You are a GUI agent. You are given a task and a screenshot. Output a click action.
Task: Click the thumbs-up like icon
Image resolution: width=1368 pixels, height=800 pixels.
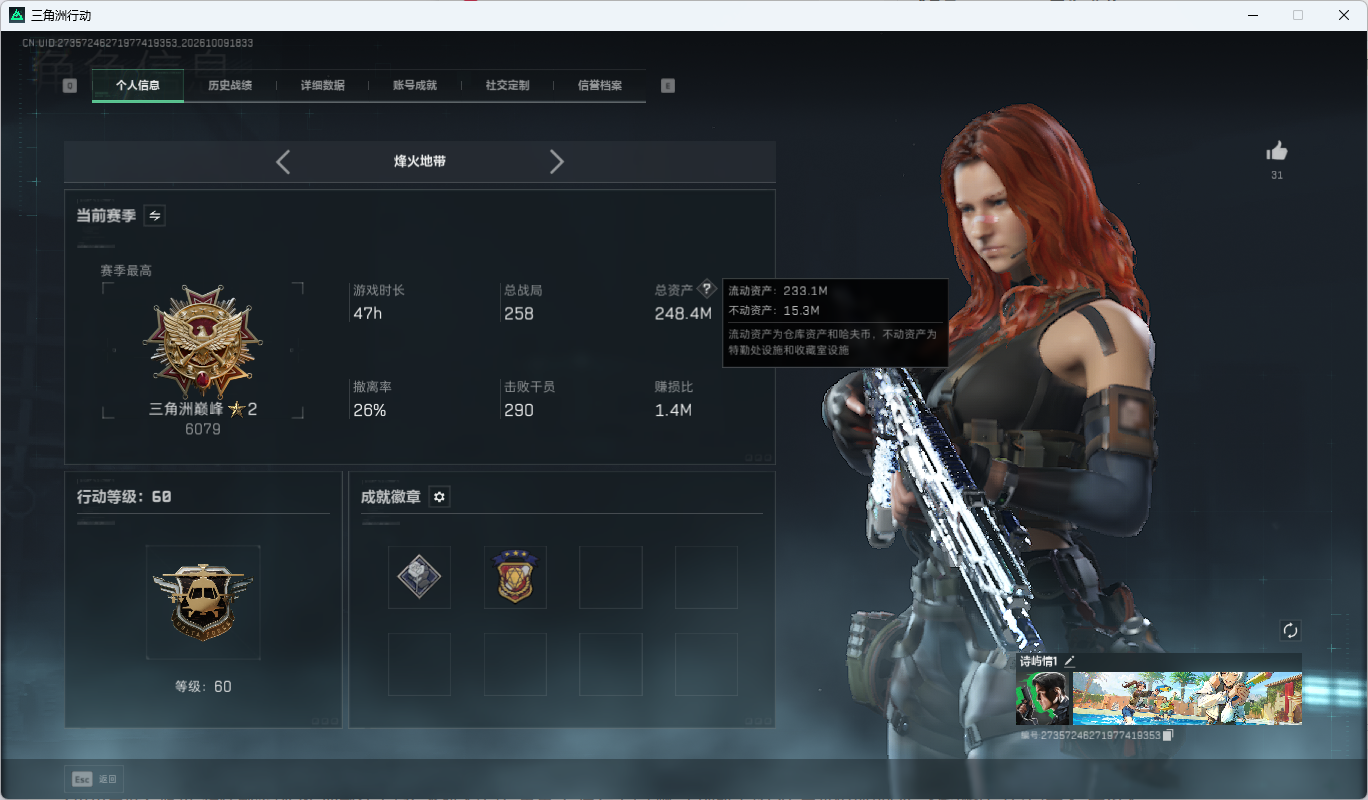(x=1277, y=151)
